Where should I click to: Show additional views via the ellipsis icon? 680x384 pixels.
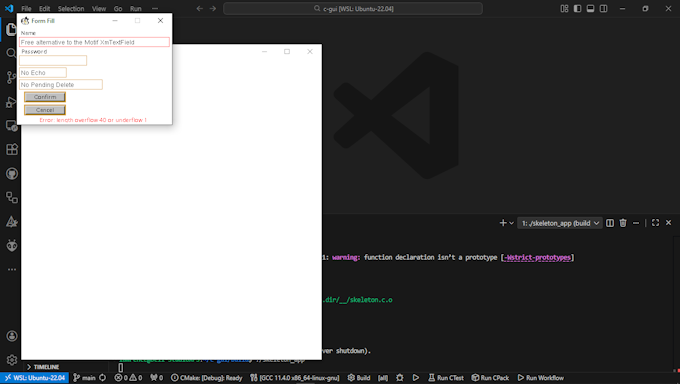click(x=12, y=269)
